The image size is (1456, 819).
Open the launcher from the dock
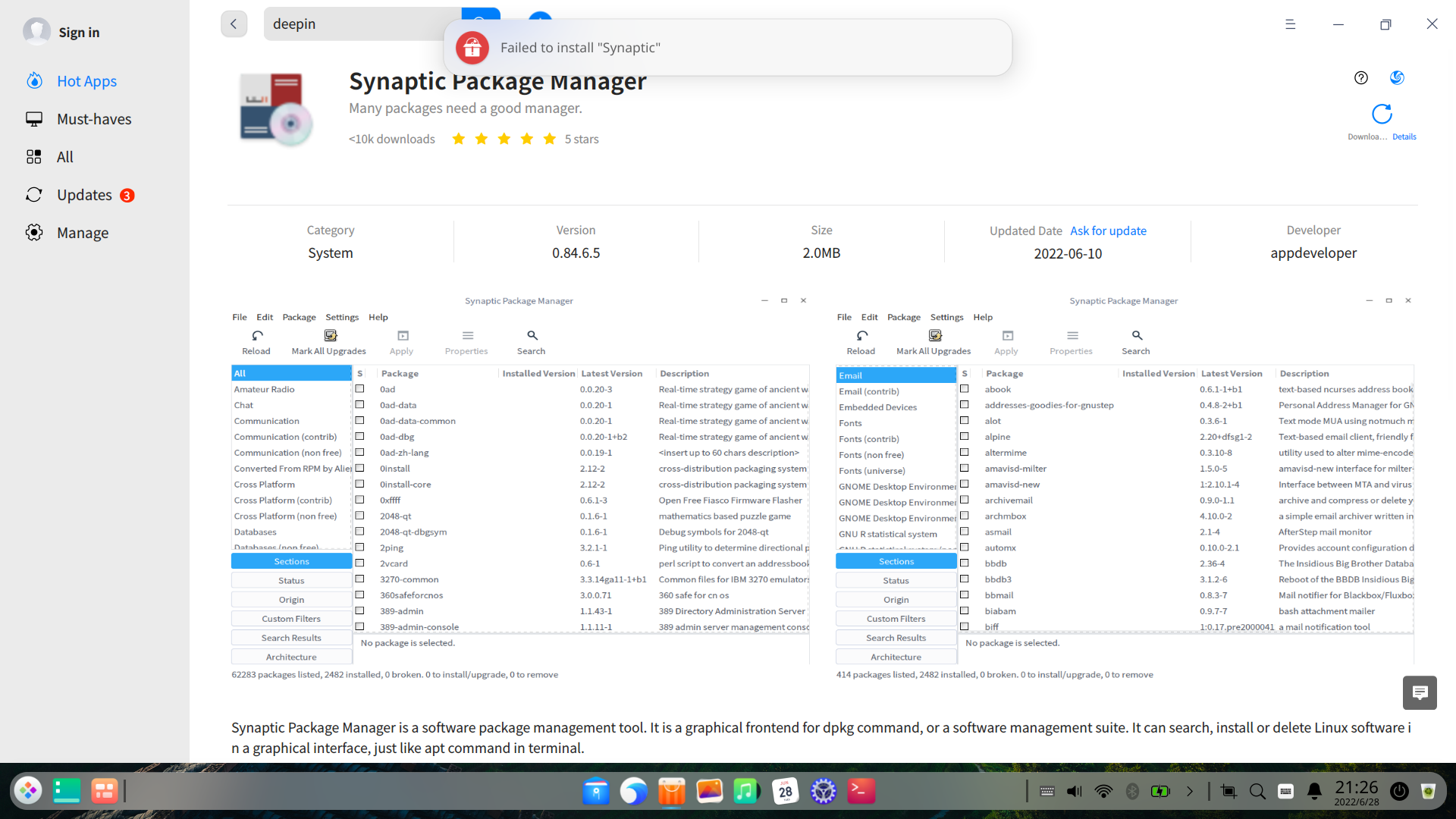pyautogui.click(x=29, y=791)
